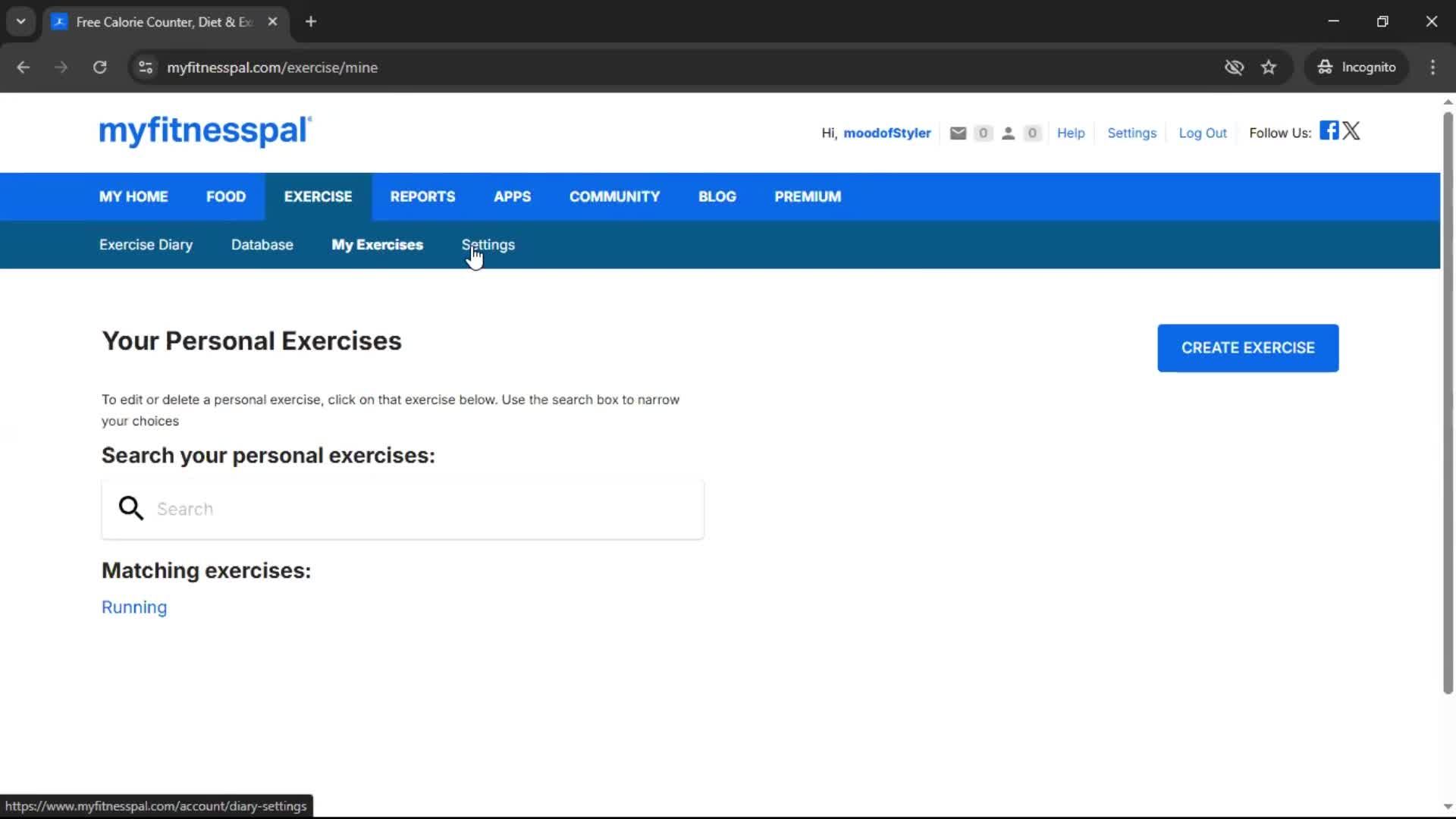Click the scrollbar down arrow
This screenshot has height=819, width=1456.
[1448, 807]
